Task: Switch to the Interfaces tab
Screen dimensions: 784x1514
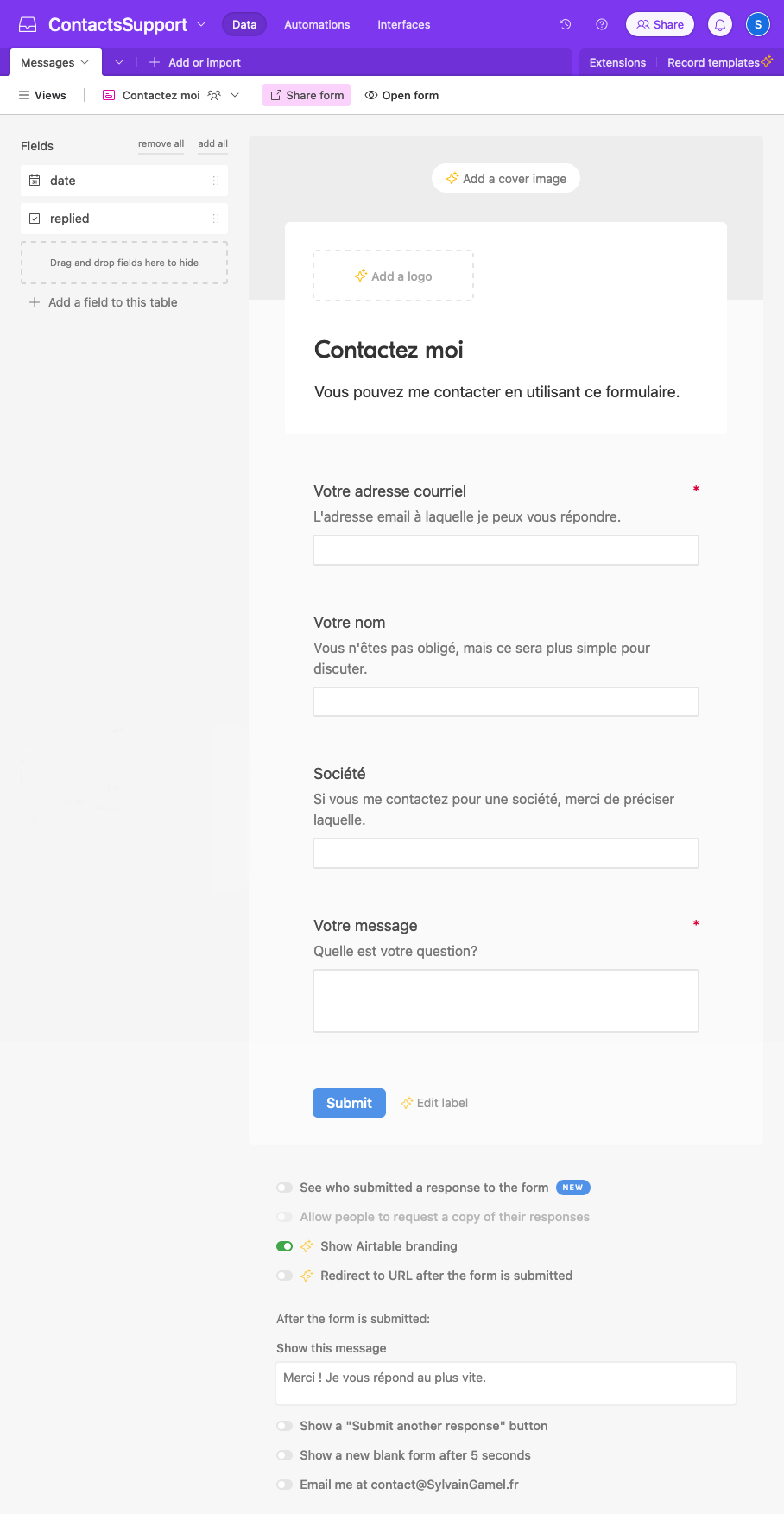Action: (403, 24)
